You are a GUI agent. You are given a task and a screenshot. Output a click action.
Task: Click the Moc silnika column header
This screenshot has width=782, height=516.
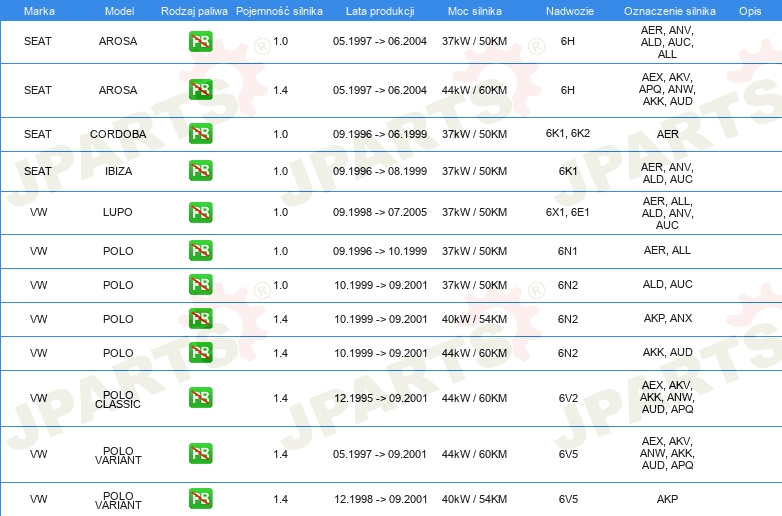[x=475, y=10]
